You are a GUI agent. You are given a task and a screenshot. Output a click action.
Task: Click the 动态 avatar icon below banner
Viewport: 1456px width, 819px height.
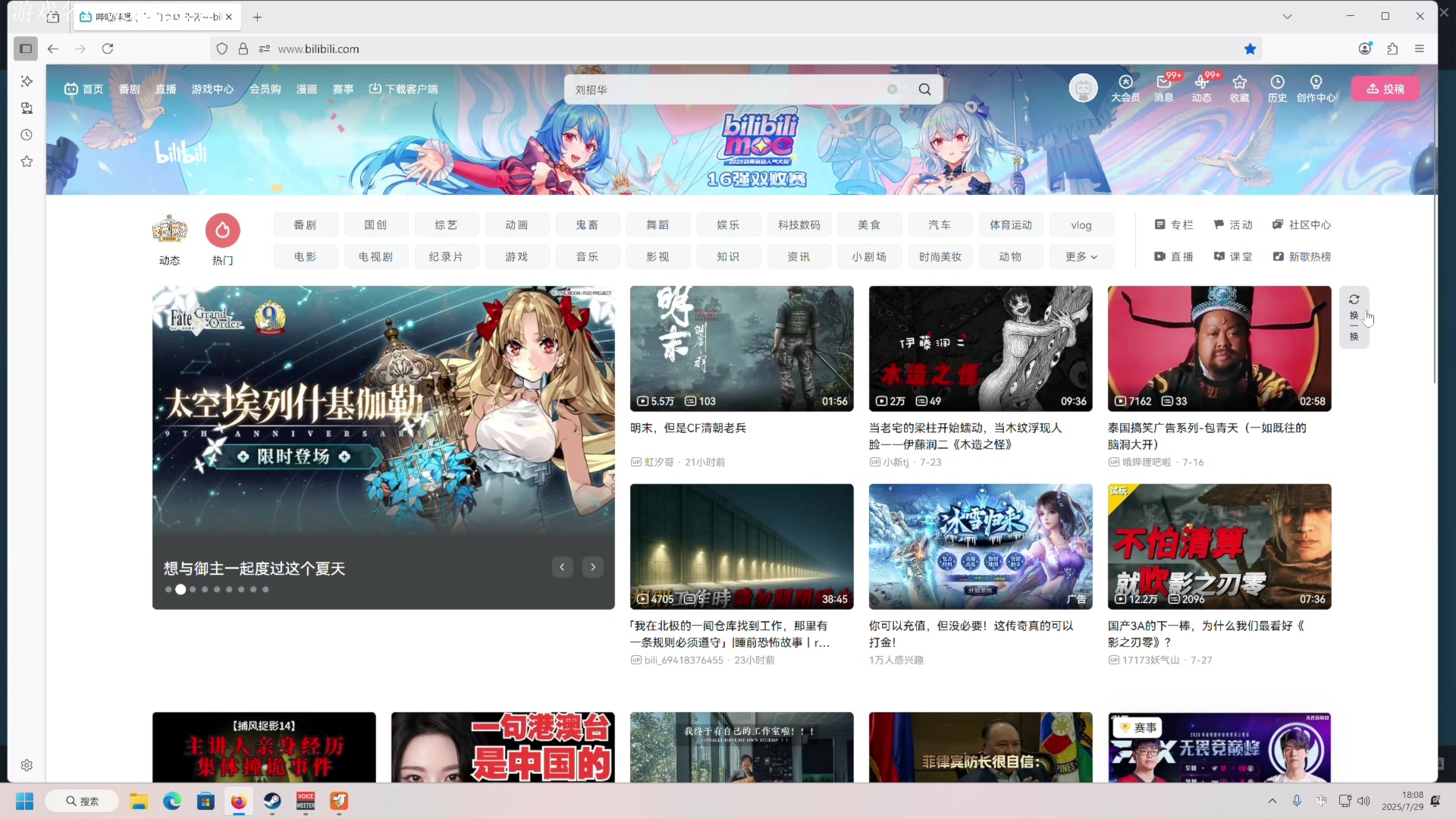coord(169,231)
